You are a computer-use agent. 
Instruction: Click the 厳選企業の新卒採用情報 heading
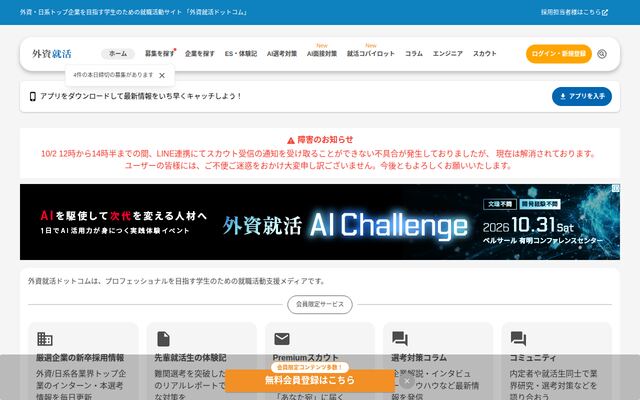coord(80,358)
